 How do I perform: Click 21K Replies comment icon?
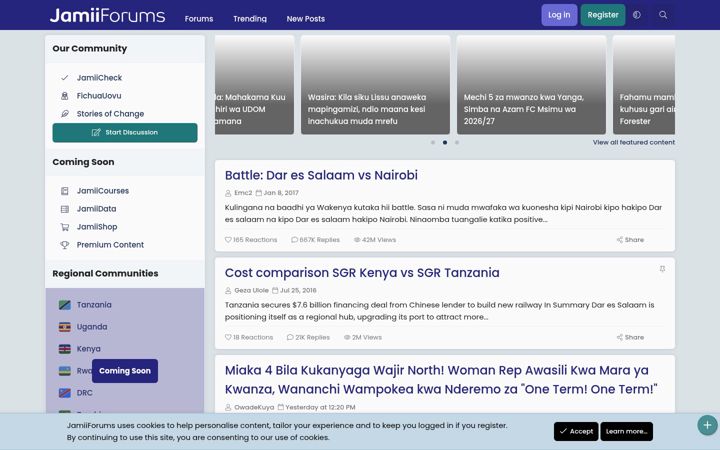290,337
